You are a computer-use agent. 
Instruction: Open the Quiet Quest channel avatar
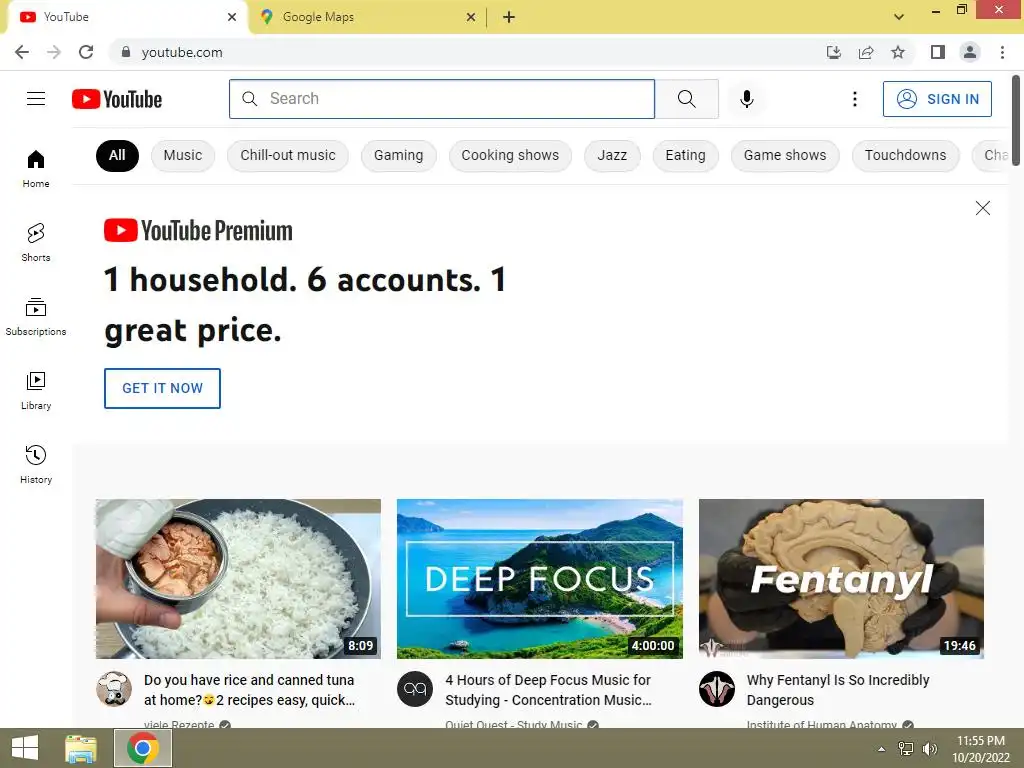415,689
